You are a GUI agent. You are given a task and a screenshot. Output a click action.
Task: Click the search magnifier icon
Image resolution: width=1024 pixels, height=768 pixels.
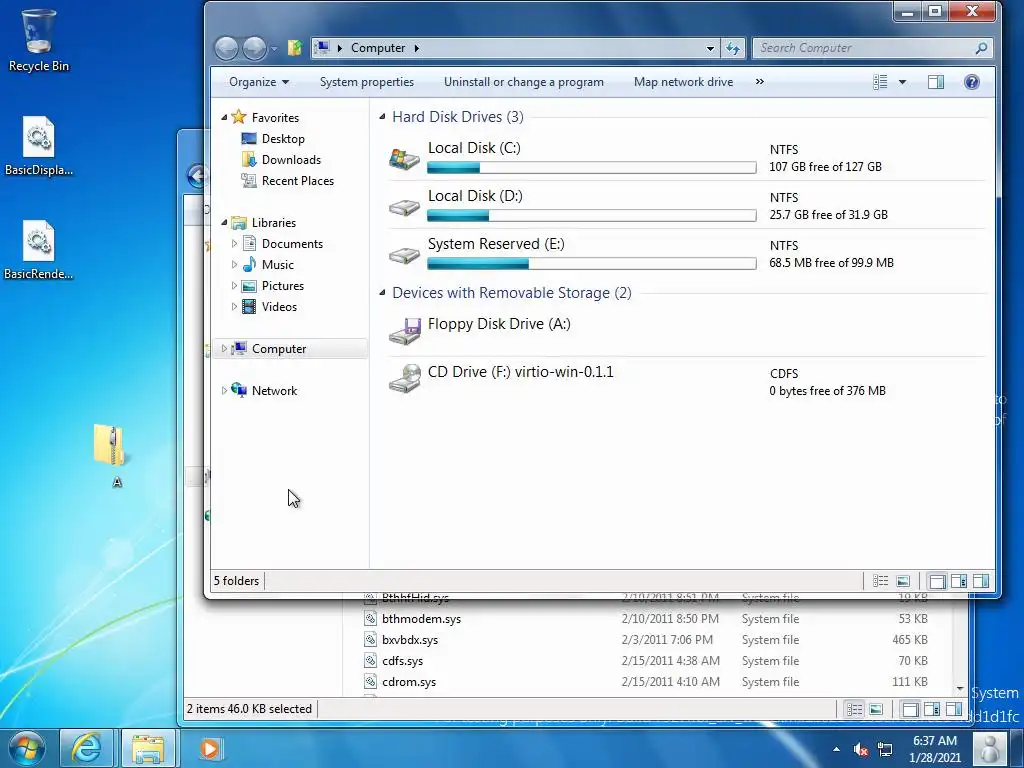click(x=980, y=48)
